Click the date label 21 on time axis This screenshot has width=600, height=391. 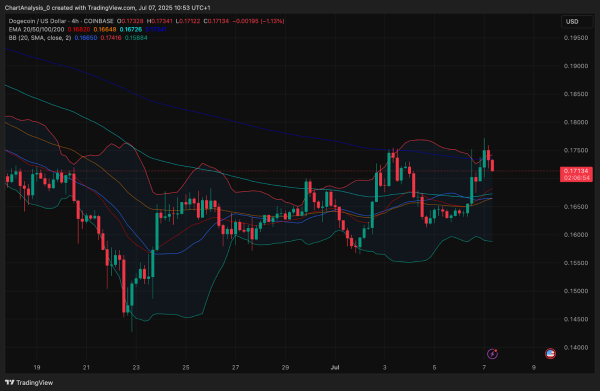[x=86, y=367]
